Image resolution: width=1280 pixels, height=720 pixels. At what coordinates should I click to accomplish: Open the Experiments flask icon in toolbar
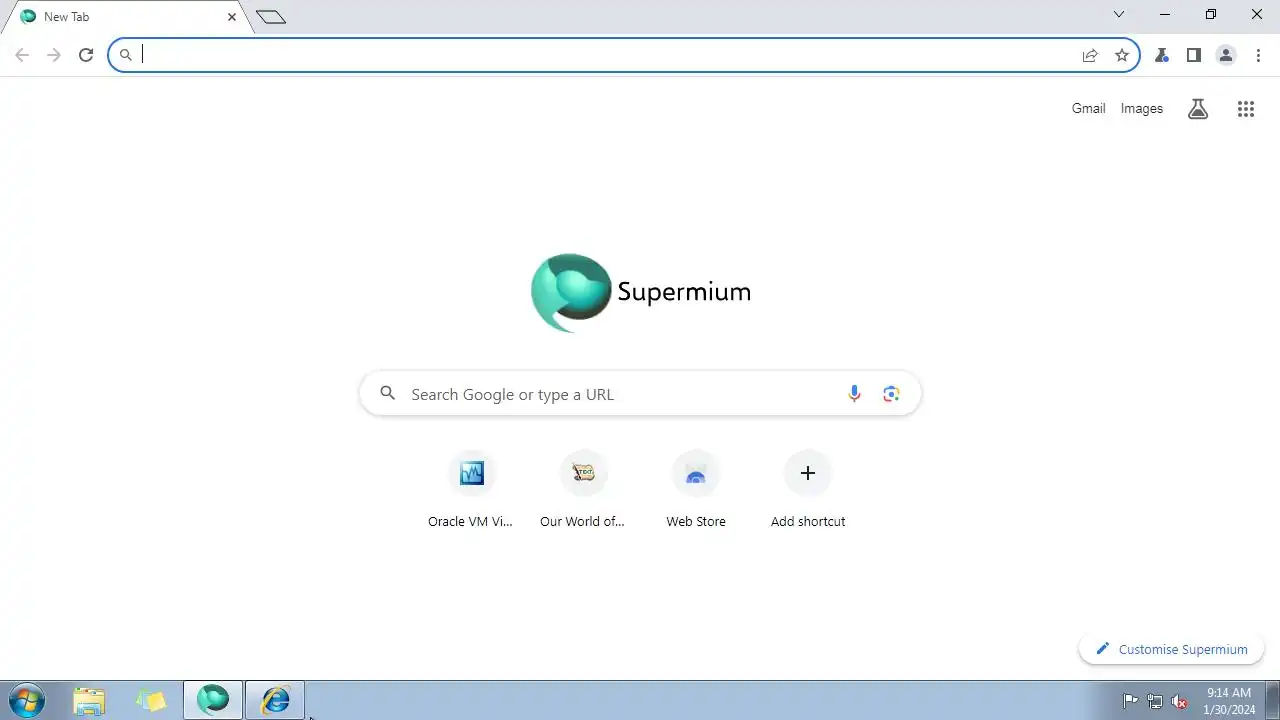(x=1162, y=55)
